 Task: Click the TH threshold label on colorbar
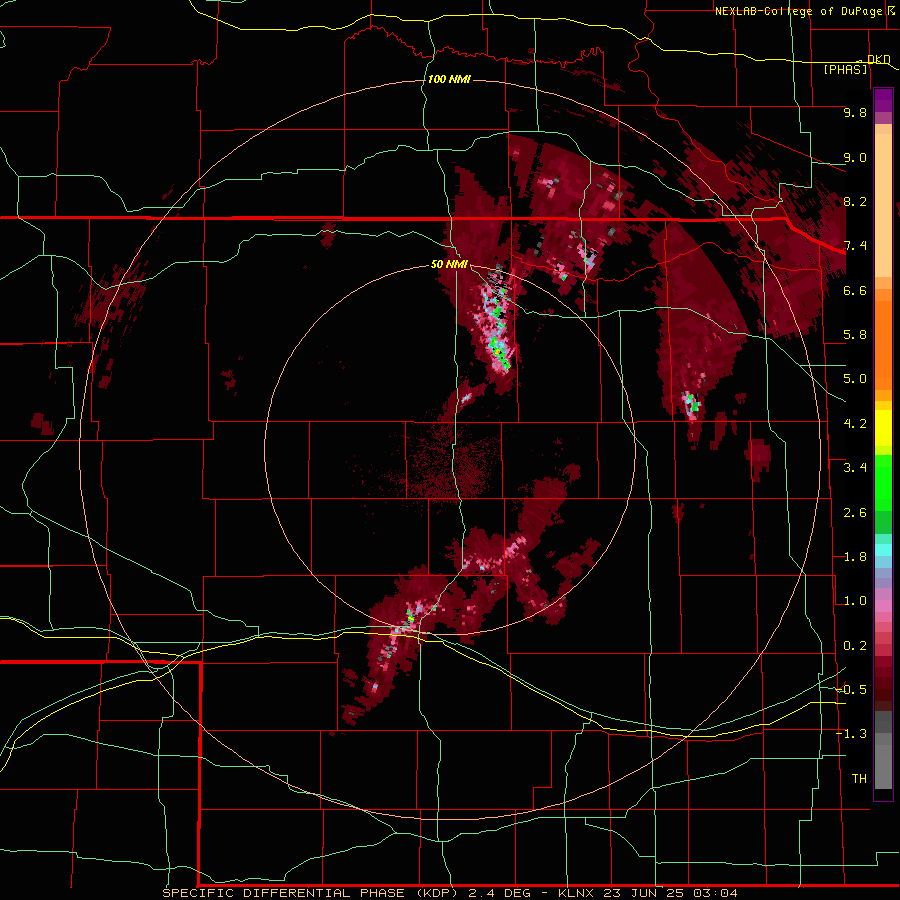click(859, 779)
